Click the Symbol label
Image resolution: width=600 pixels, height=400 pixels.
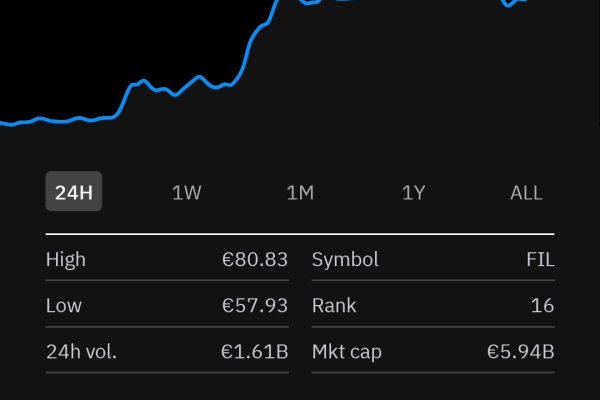[x=345, y=260]
